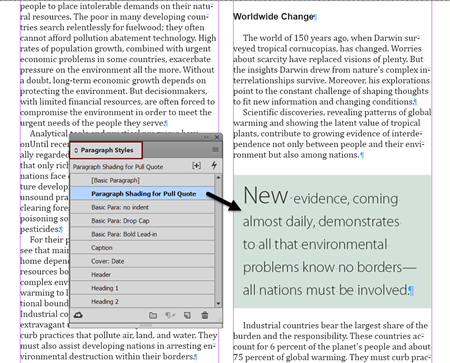The width and height of the screenshot is (450, 363).
Task: Apply the Header style
Action: [x=142, y=275]
